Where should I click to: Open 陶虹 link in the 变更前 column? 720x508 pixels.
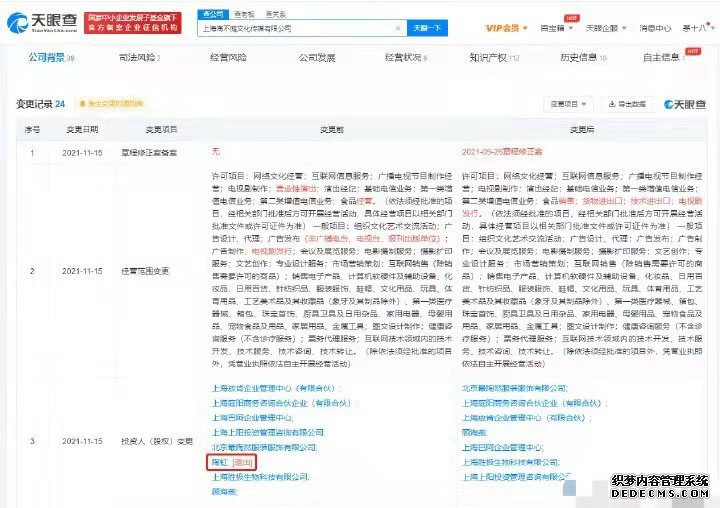[219, 462]
